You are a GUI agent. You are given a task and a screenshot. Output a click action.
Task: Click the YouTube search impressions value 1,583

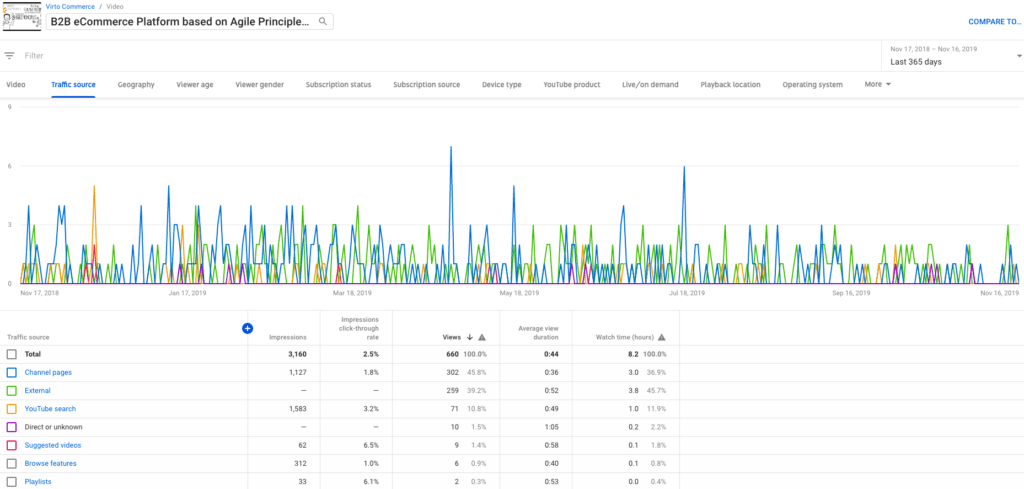tap(296, 409)
